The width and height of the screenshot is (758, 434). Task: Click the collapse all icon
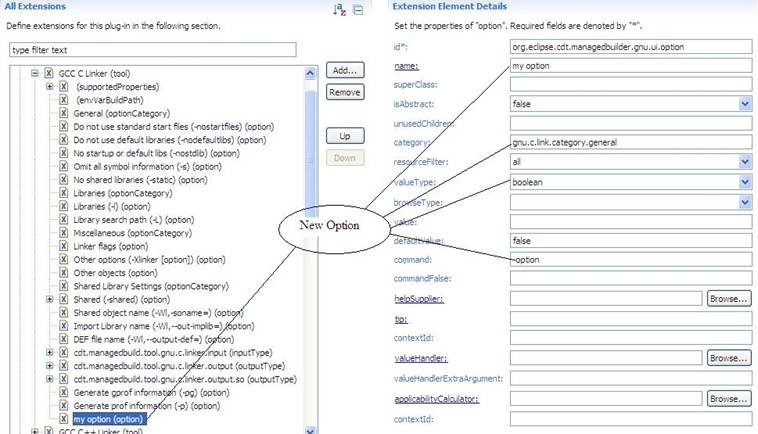358,10
